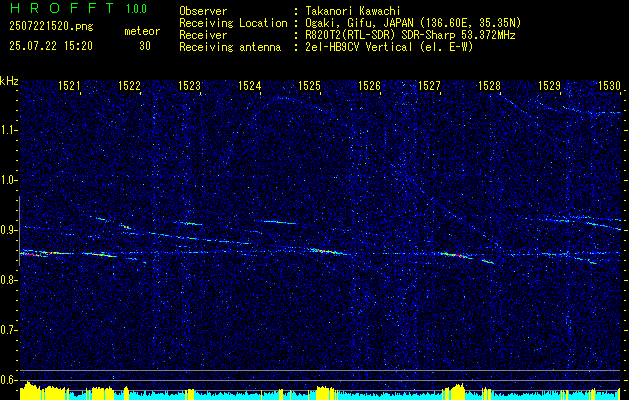Image resolution: width=629 pixels, height=400 pixels.
Task: Click the date 25.07.22 15:20
Action: 51,46
